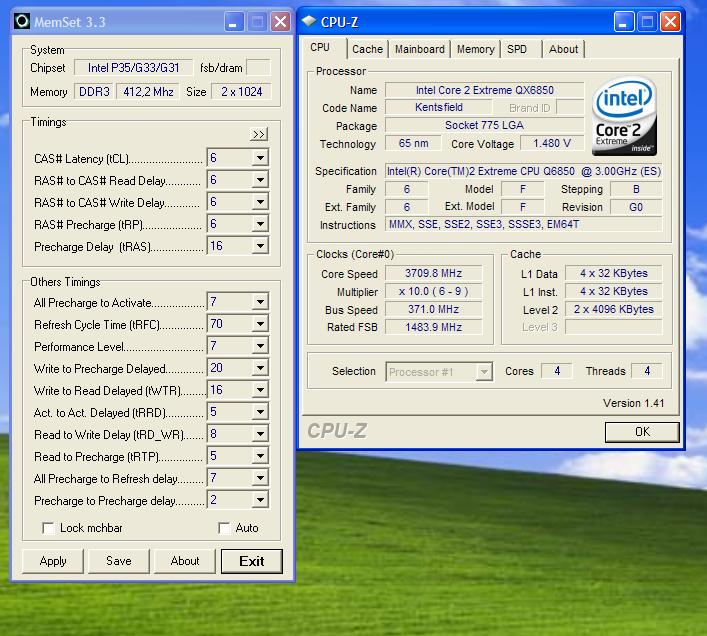
Task: Expand timings with the >> button
Action: [259, 134]
